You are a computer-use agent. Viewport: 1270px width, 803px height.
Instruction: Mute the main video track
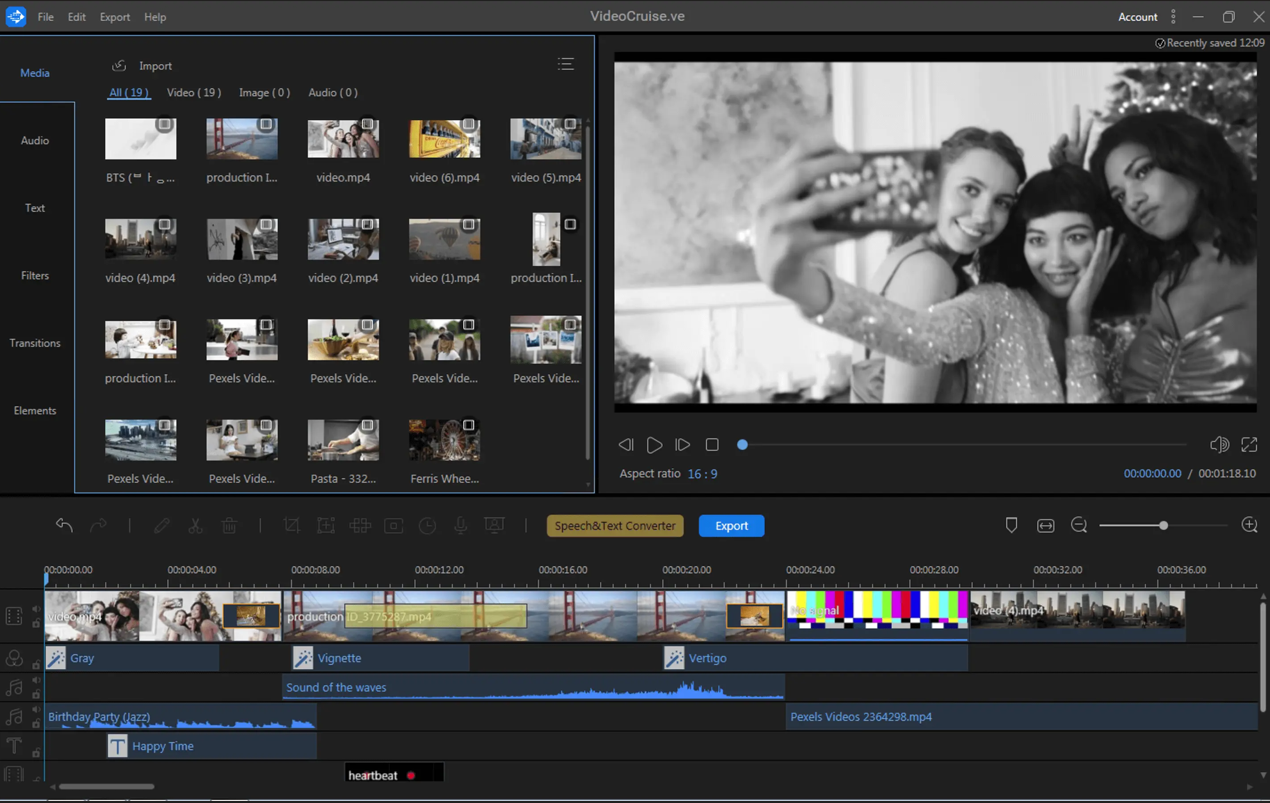click(36, 609)
